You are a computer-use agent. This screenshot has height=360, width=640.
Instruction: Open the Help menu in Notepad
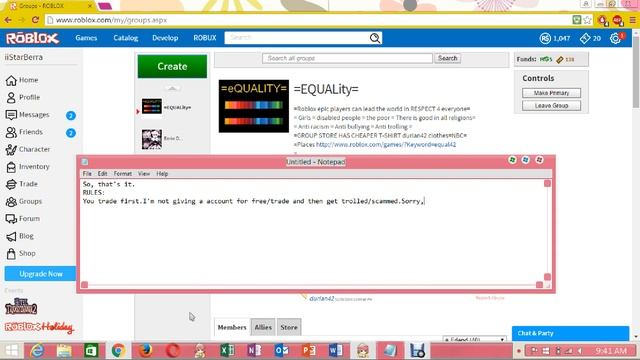point(162,174)
